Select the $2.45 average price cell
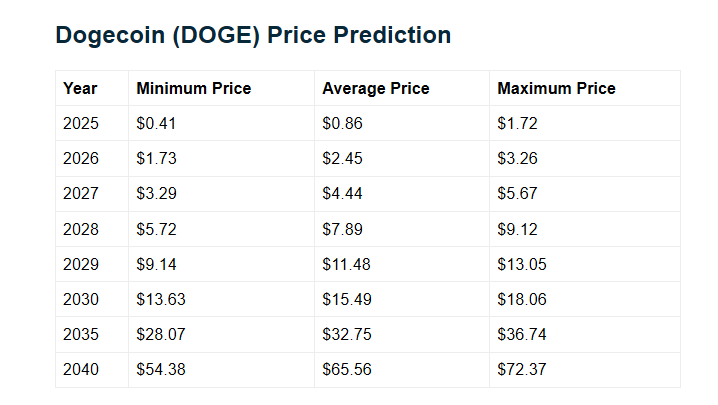The height and width of the screenshot is (405, 718). click(x=342, y=159)
